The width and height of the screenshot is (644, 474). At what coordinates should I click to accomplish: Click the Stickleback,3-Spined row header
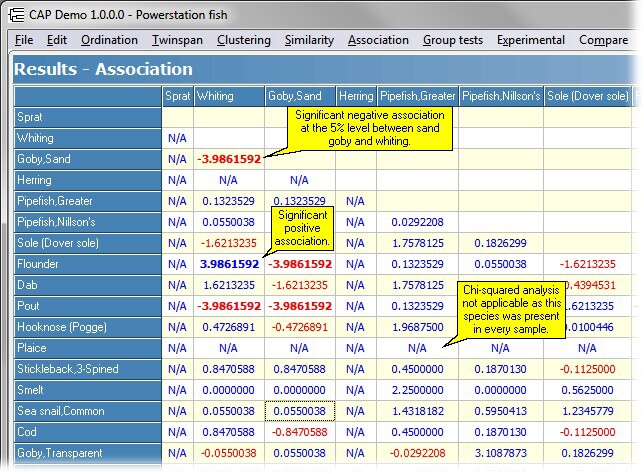[87, 369]
